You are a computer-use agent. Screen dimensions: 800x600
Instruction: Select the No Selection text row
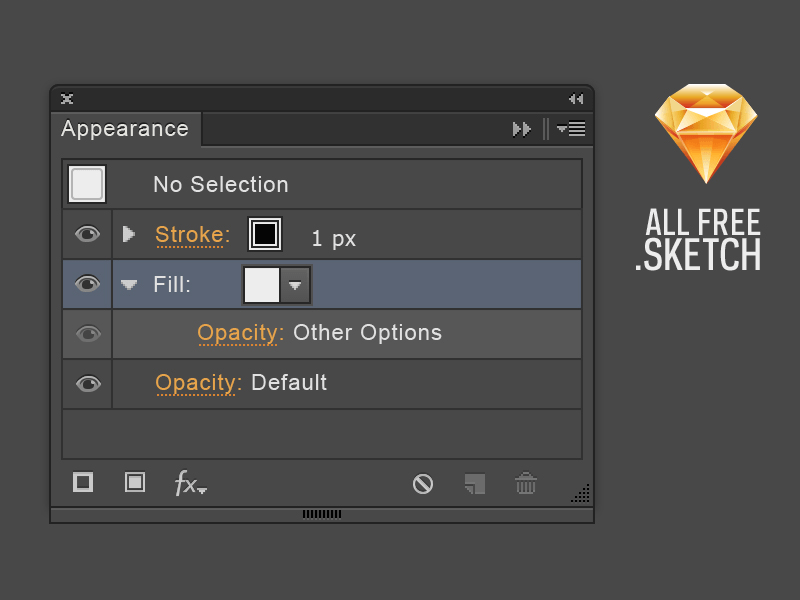[220, 184]
